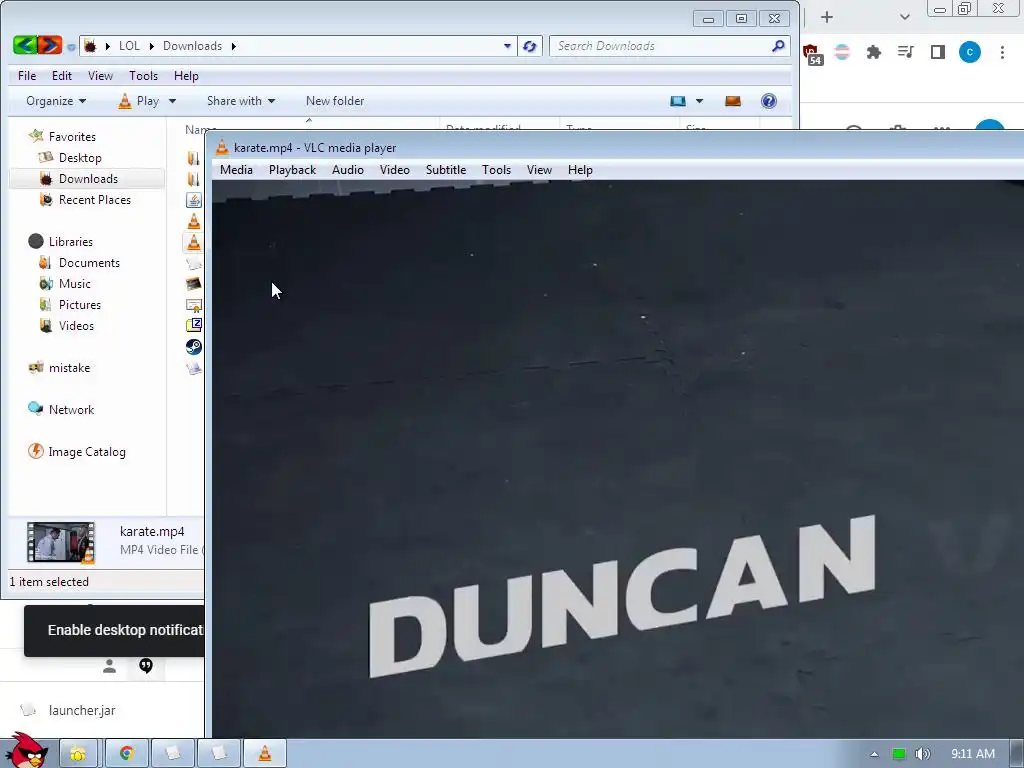Image resolution: width=1024 pixels, height=768 pixels.
Task: Click LOL in the address breadcrumb
Action: coord(129,46)
